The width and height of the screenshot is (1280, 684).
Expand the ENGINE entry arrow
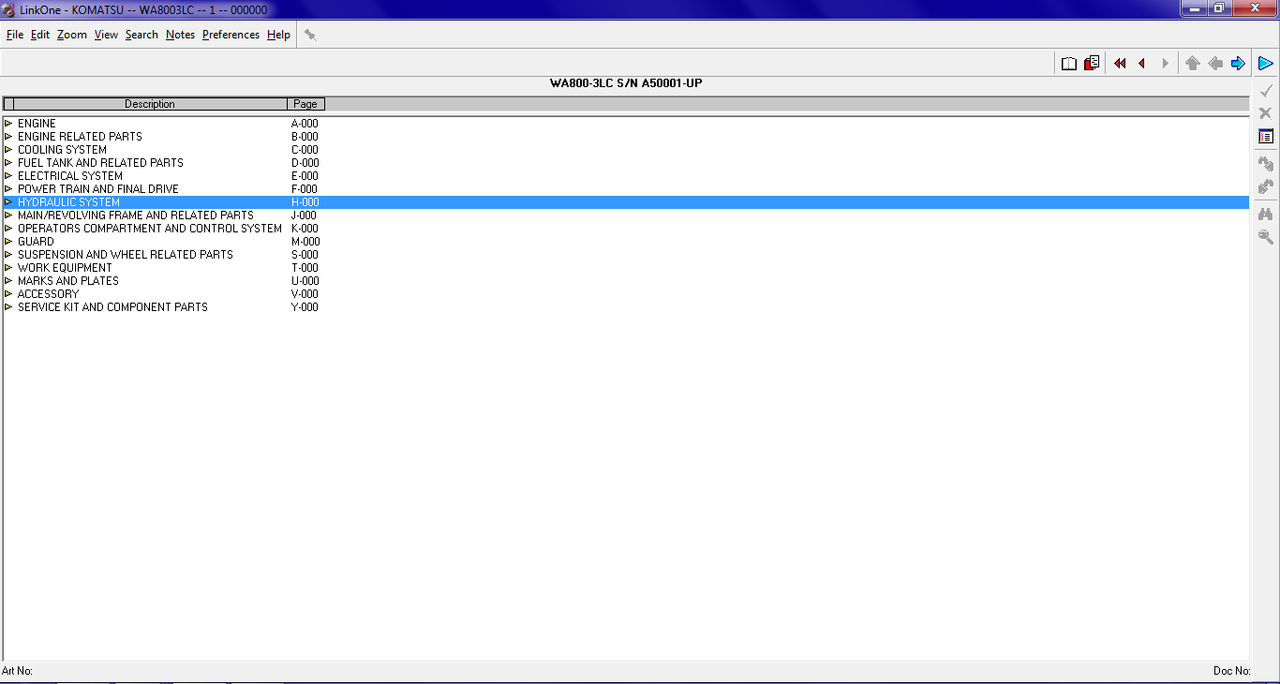tap(8, 124)
